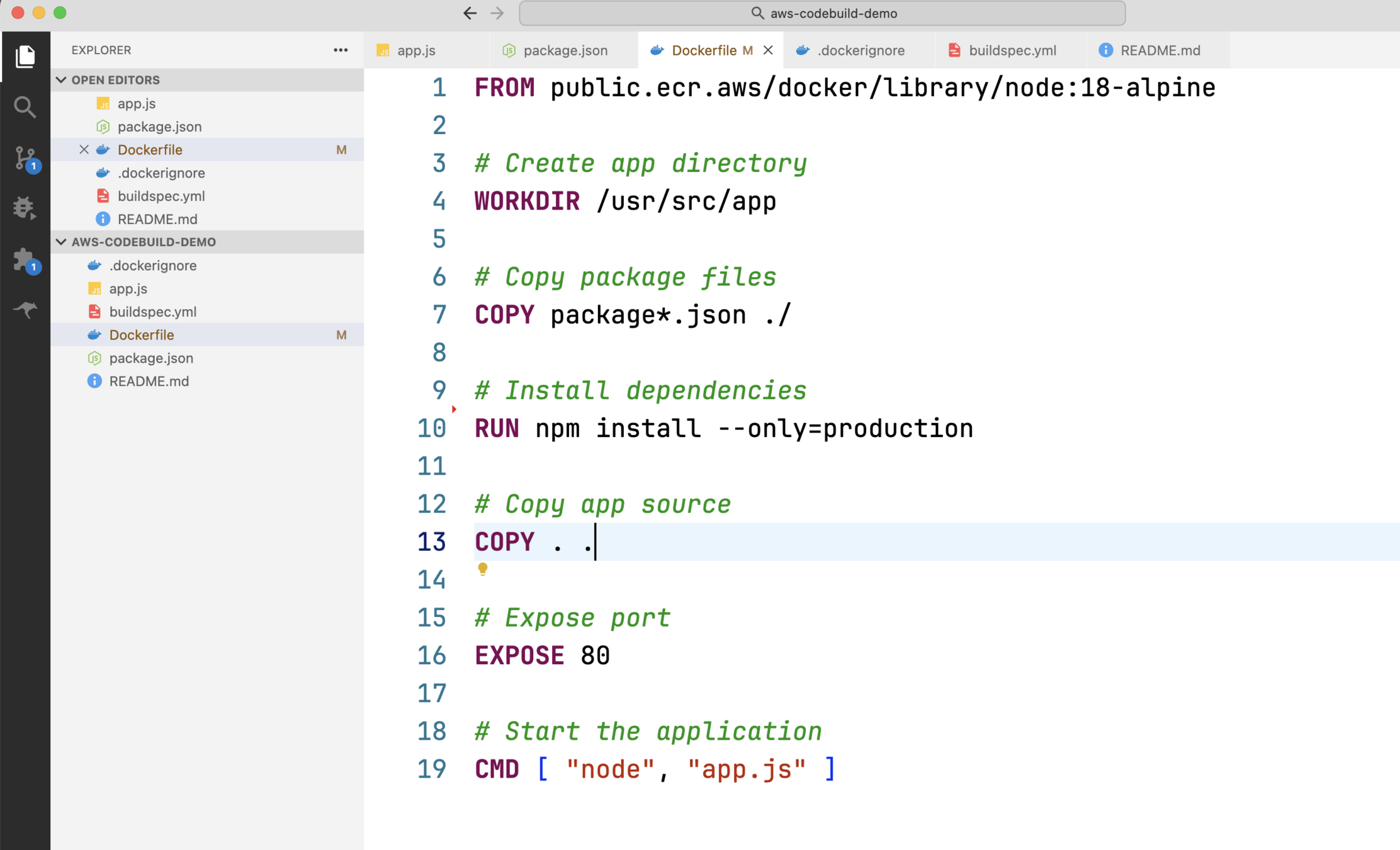Go forward with the navigation arrow

(497, 13)
